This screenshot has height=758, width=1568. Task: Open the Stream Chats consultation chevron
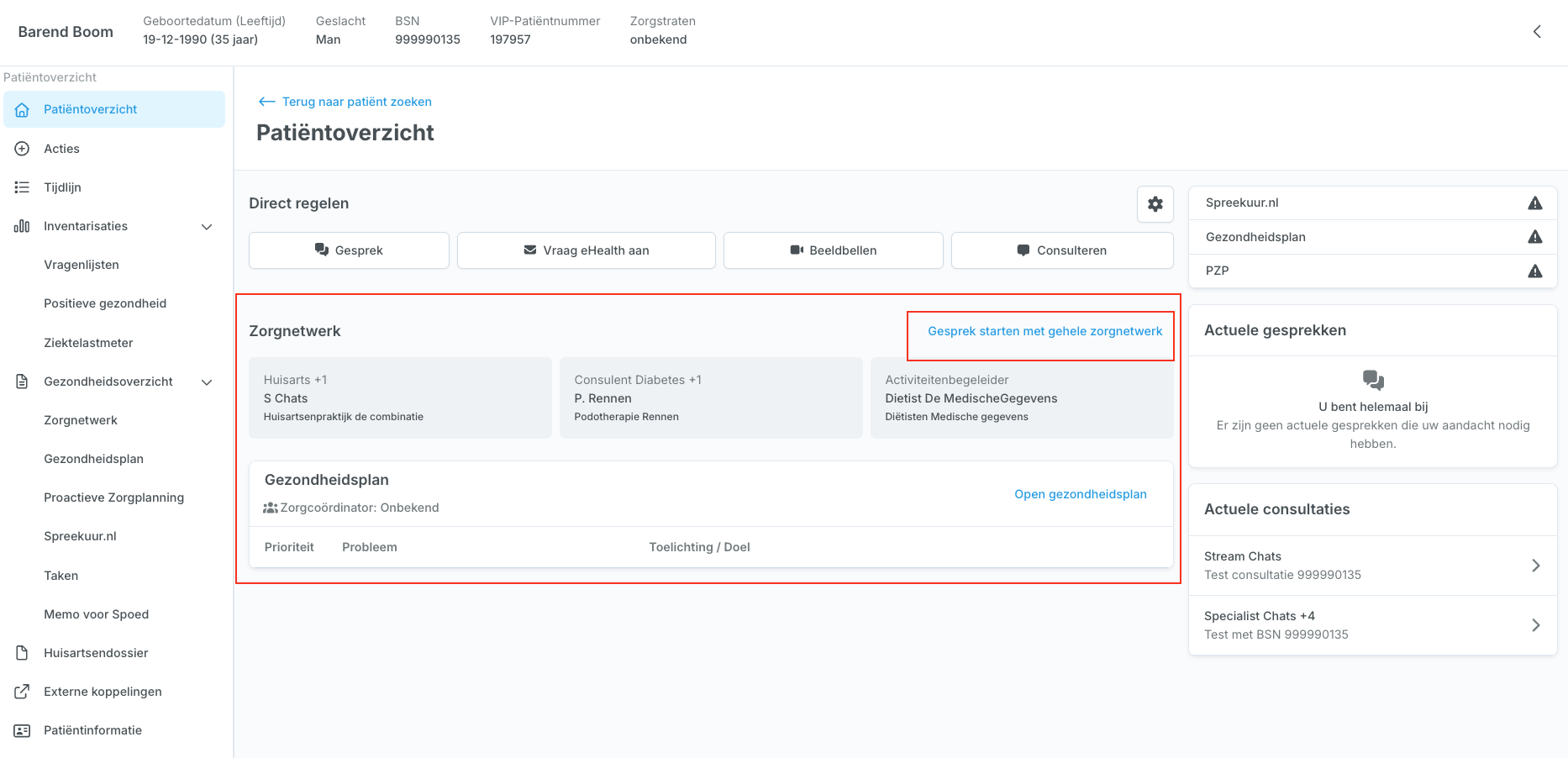(1535, 566)
